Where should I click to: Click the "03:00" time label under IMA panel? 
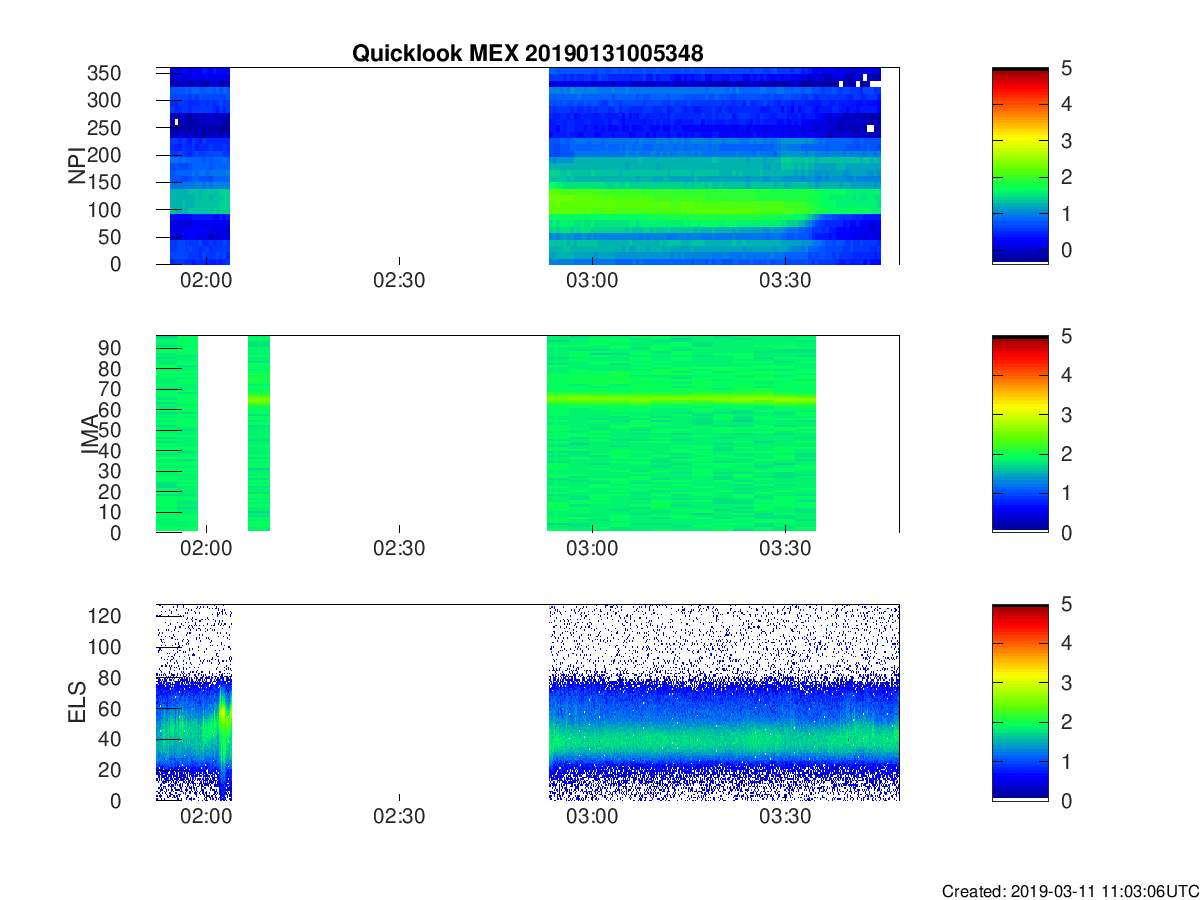(593, 549)
